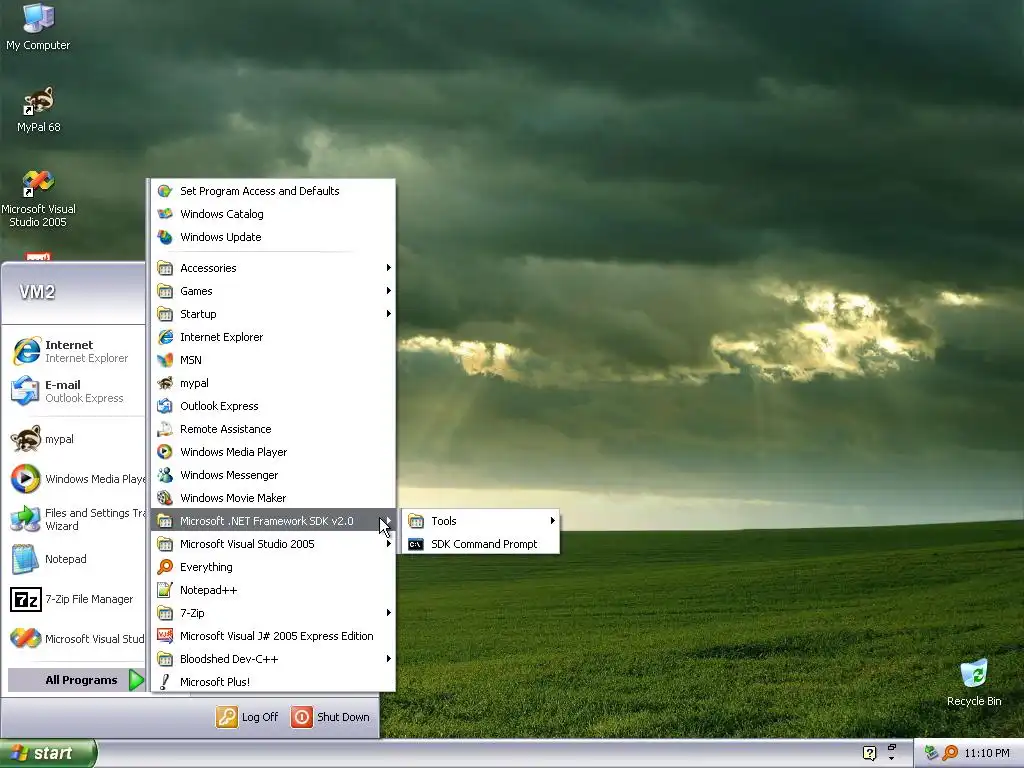
Task: Click the Shut Down button
Action: pos(331,717)
